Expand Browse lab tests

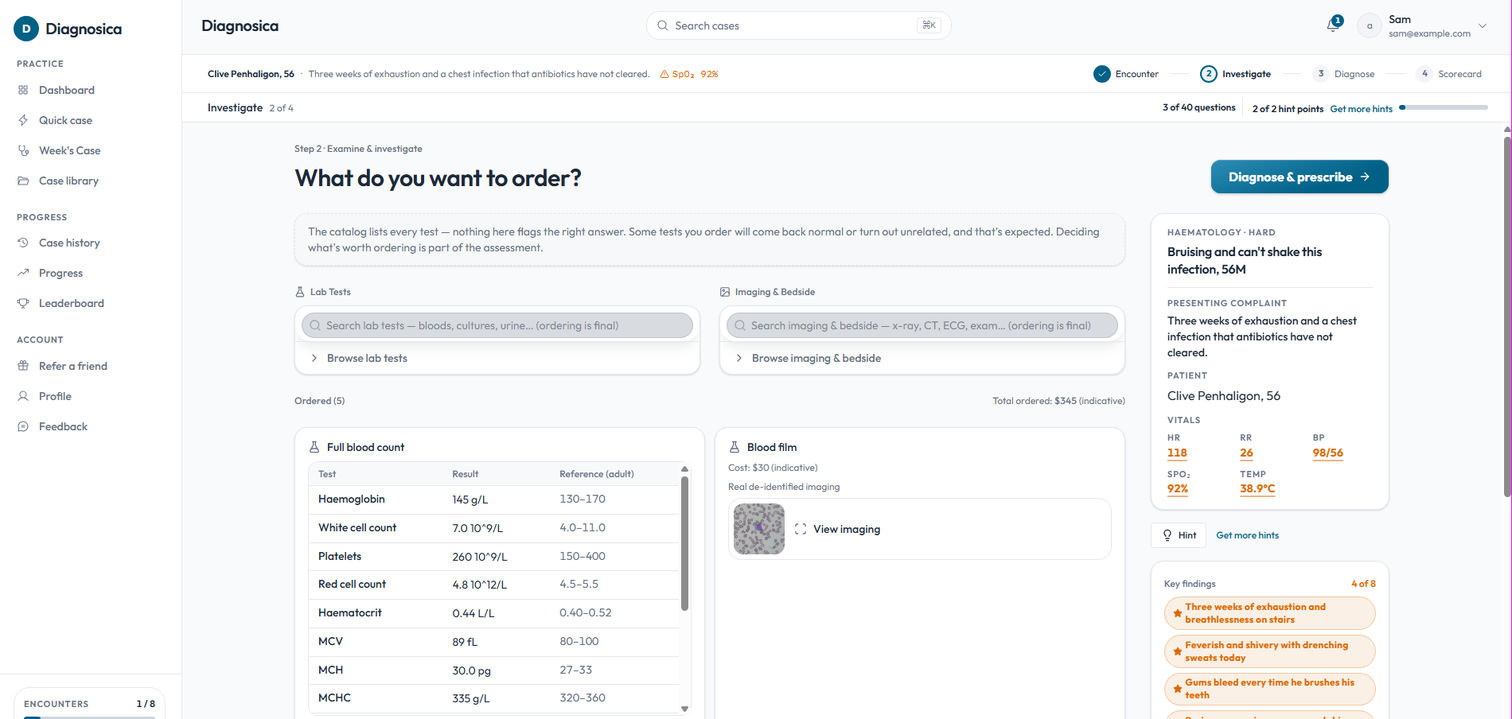click(498, 358)
